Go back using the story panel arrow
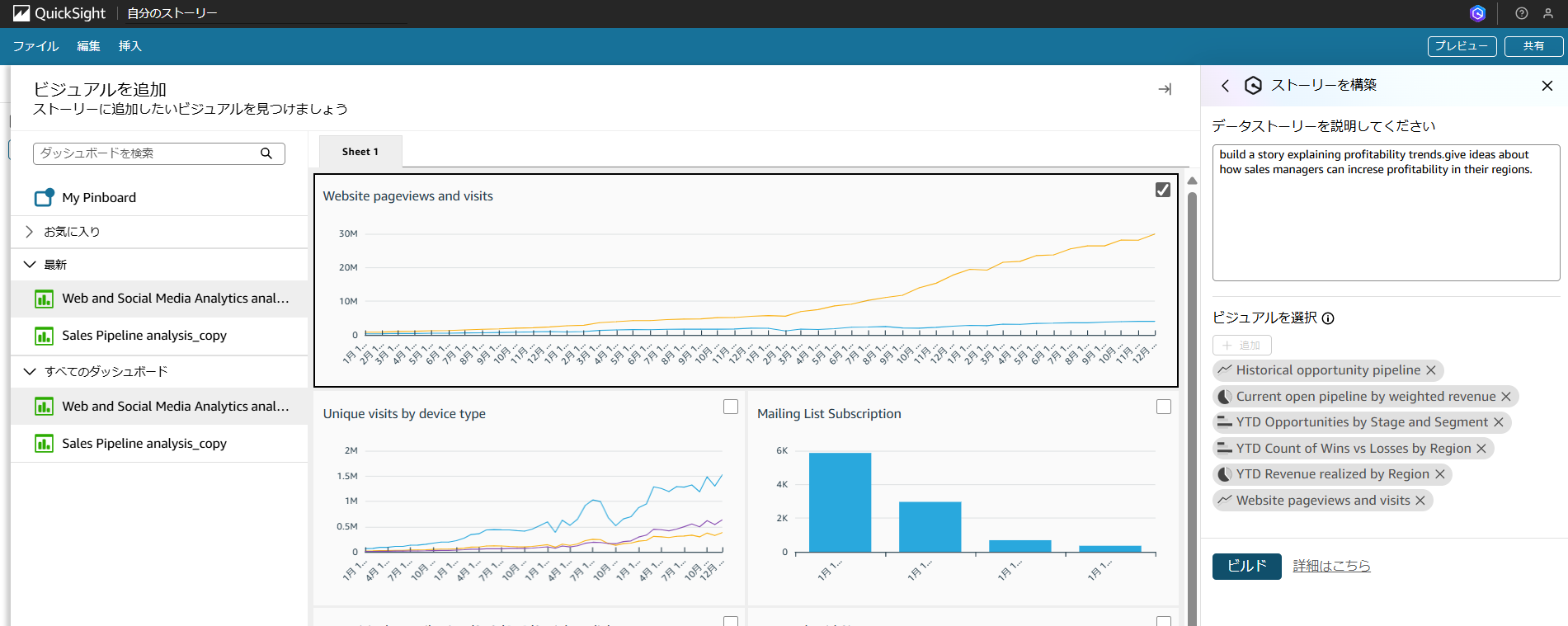1568x626 pixels. point(1226,86)
